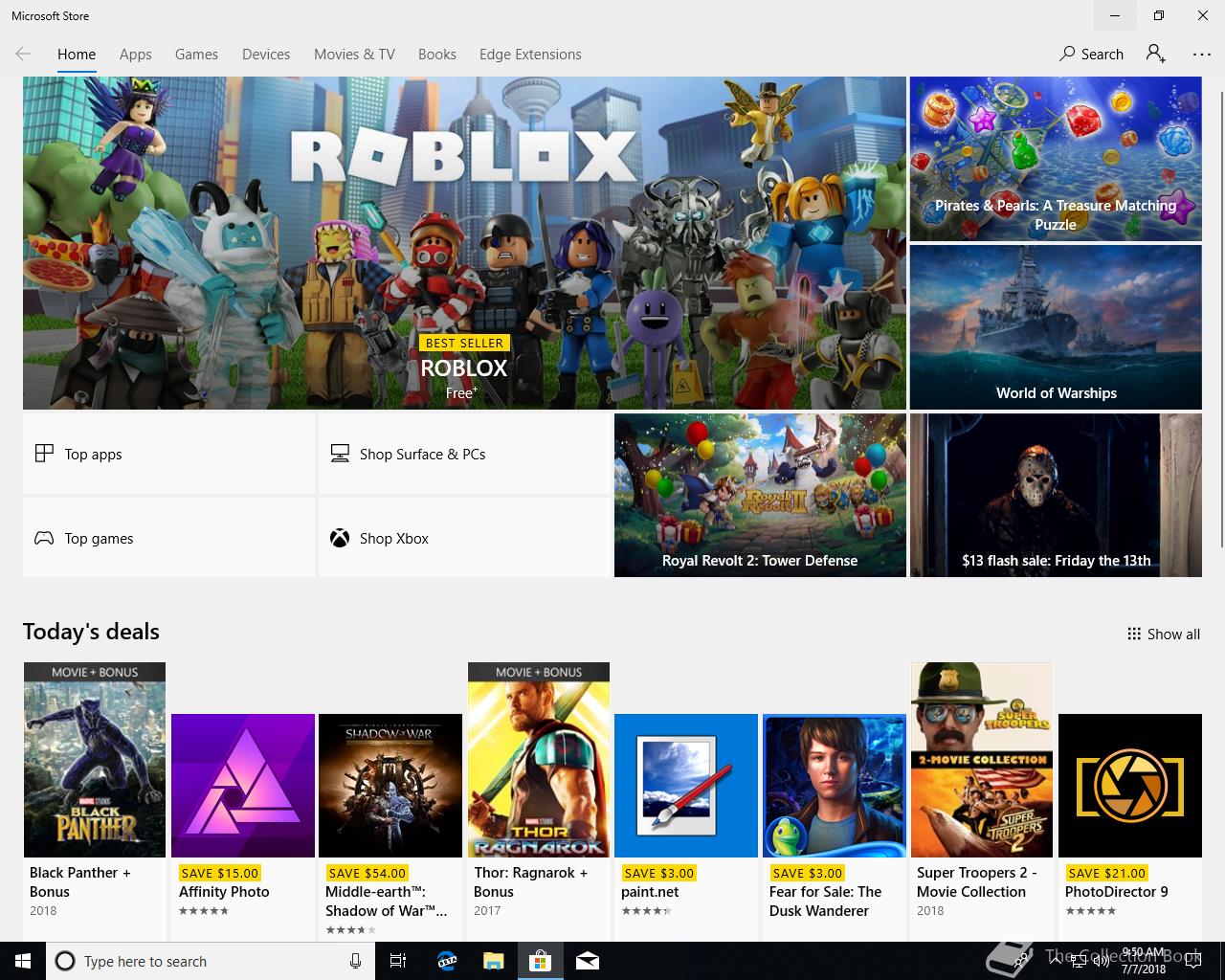Open the Devices tab
The width and height of the screenshot is (1225, 980).
(x=266, y=55)
